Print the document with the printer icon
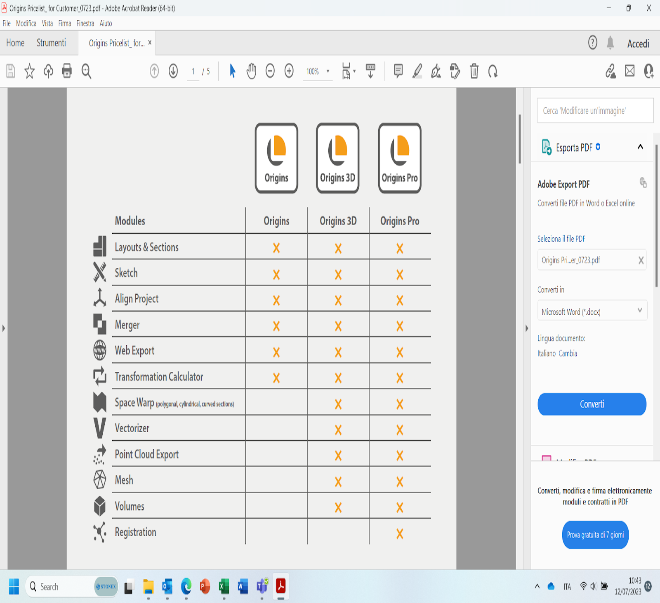This screenshot has height=603, width=660. (x=67, y=71)
